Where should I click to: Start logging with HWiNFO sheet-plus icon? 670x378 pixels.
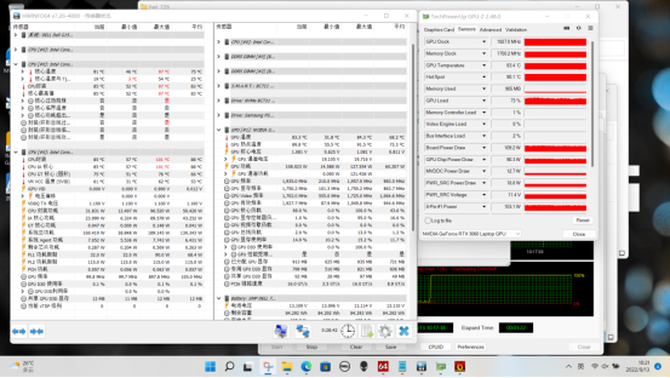pyautogui.click(x=367, y=331)
